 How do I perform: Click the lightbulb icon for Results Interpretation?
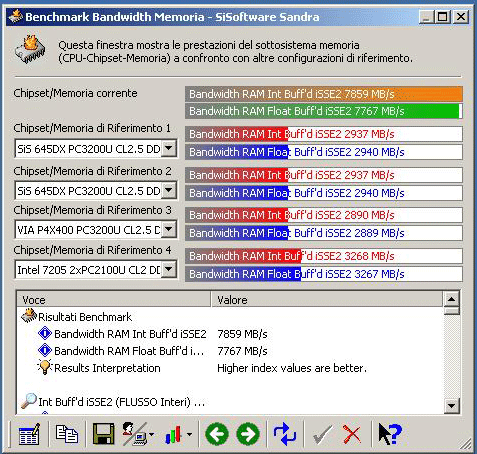pyautogui.click(x=45, y=367)
